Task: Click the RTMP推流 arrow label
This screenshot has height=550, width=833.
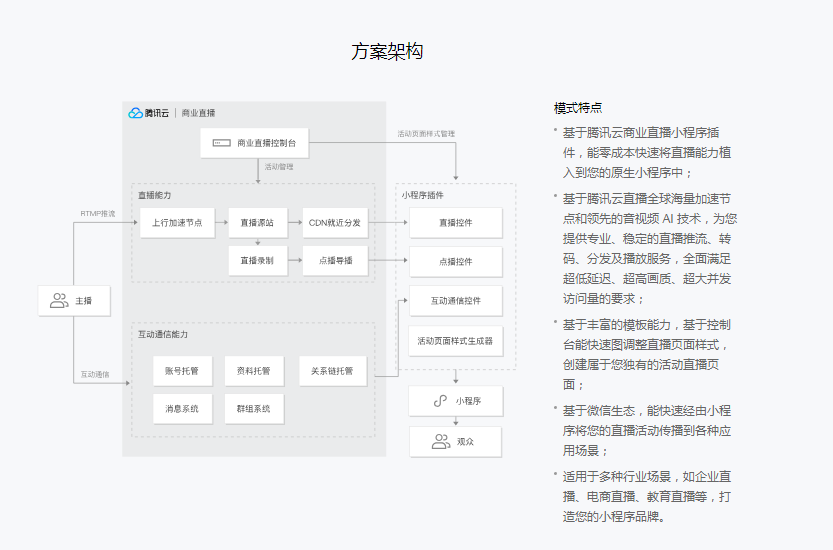Action: (x=98, y=214)
